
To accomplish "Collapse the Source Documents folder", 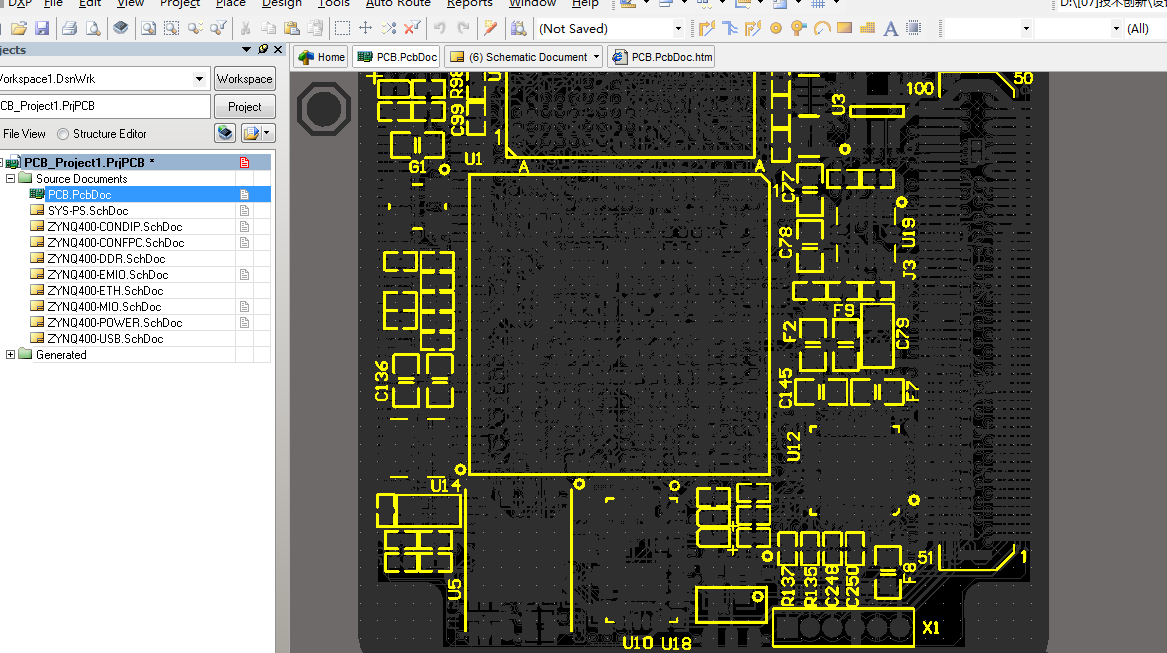I will click(x=10, y=179).
